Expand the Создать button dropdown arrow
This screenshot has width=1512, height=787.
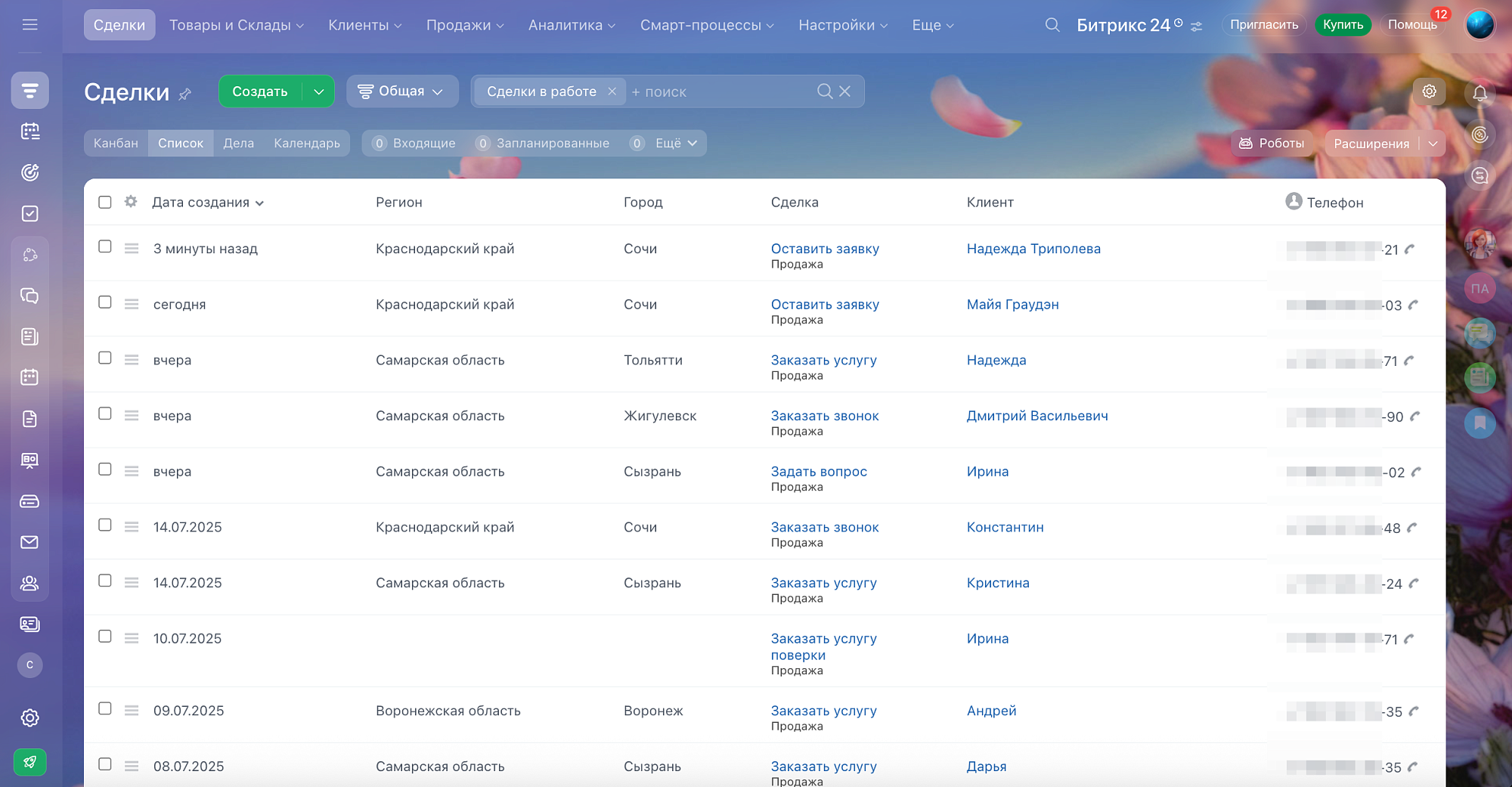(x=319, y=91)
